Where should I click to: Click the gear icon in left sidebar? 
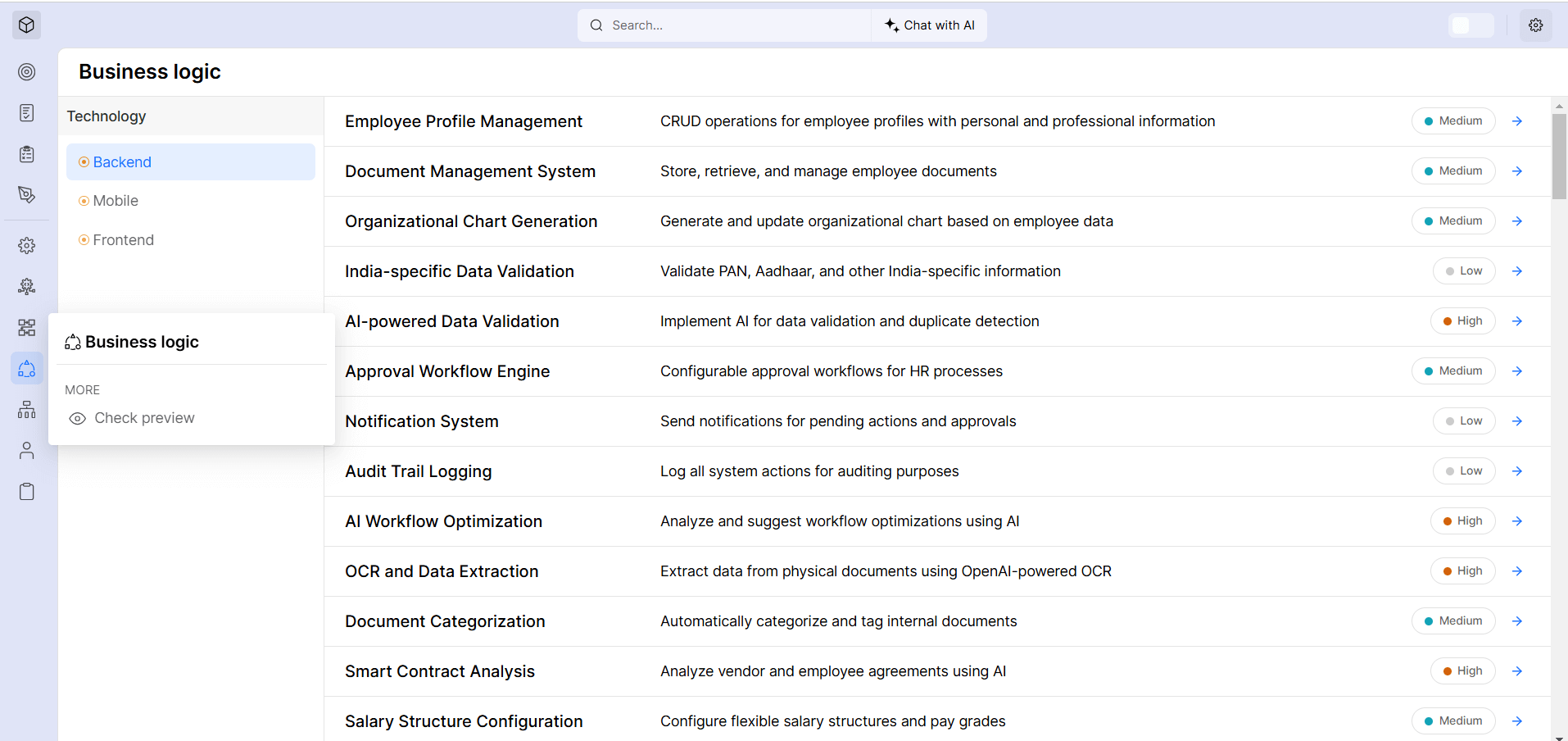(x=27, y=245)
